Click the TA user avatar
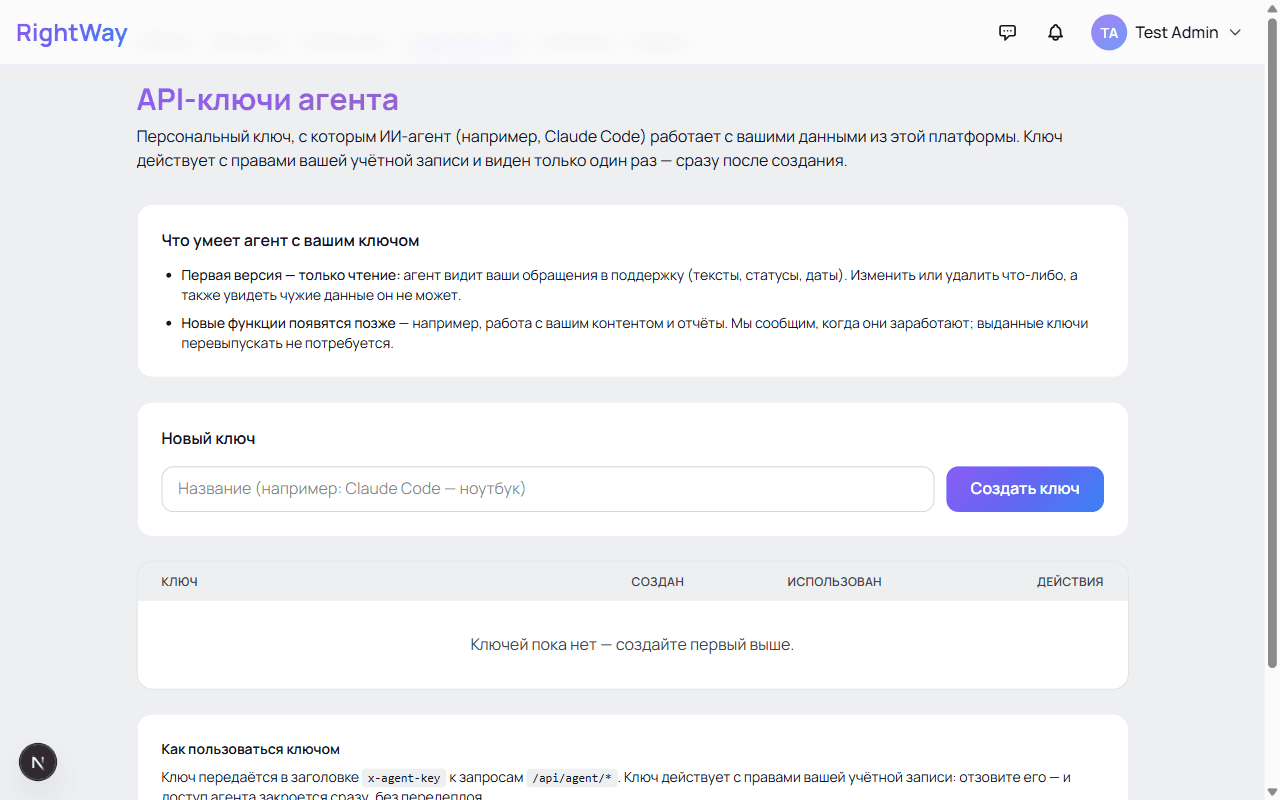1280x800 pixels. click(x=1109, y=32)
